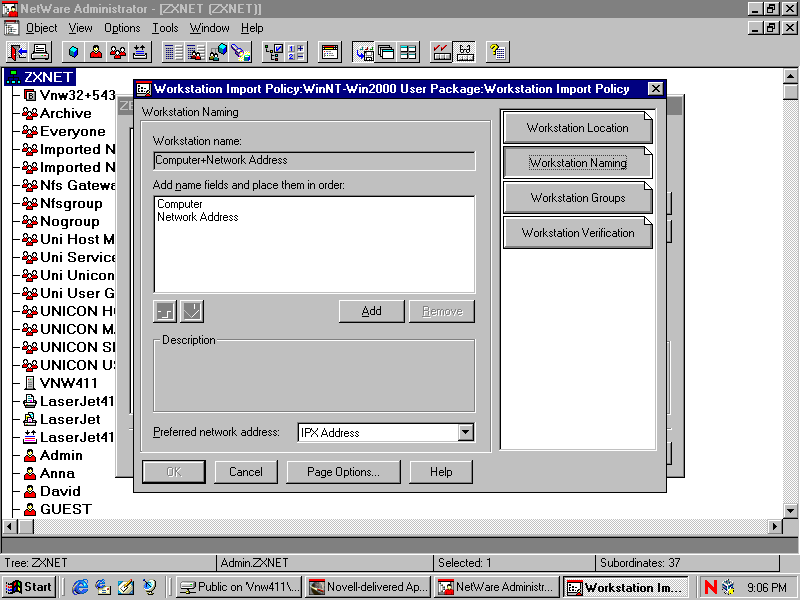Click the cascade windows toolbar icon
The image size is (800, 600).
click(x=386, y=52)
